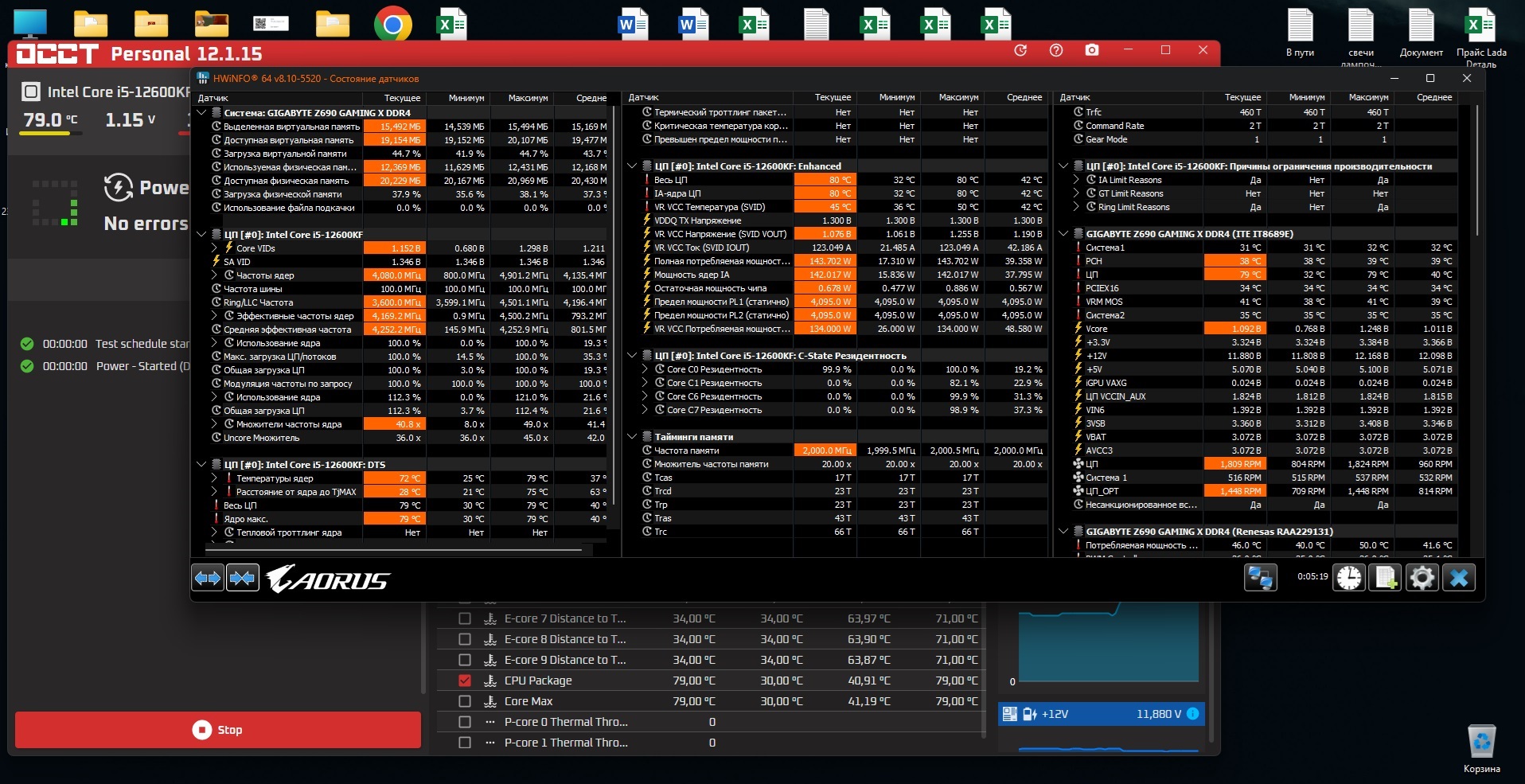The width and height of the screenshot is (1525, 784).
Task: Click HWiNFO vertical scrollbar on right edge
Action: pyautogui.click(x=1477, y=171)
